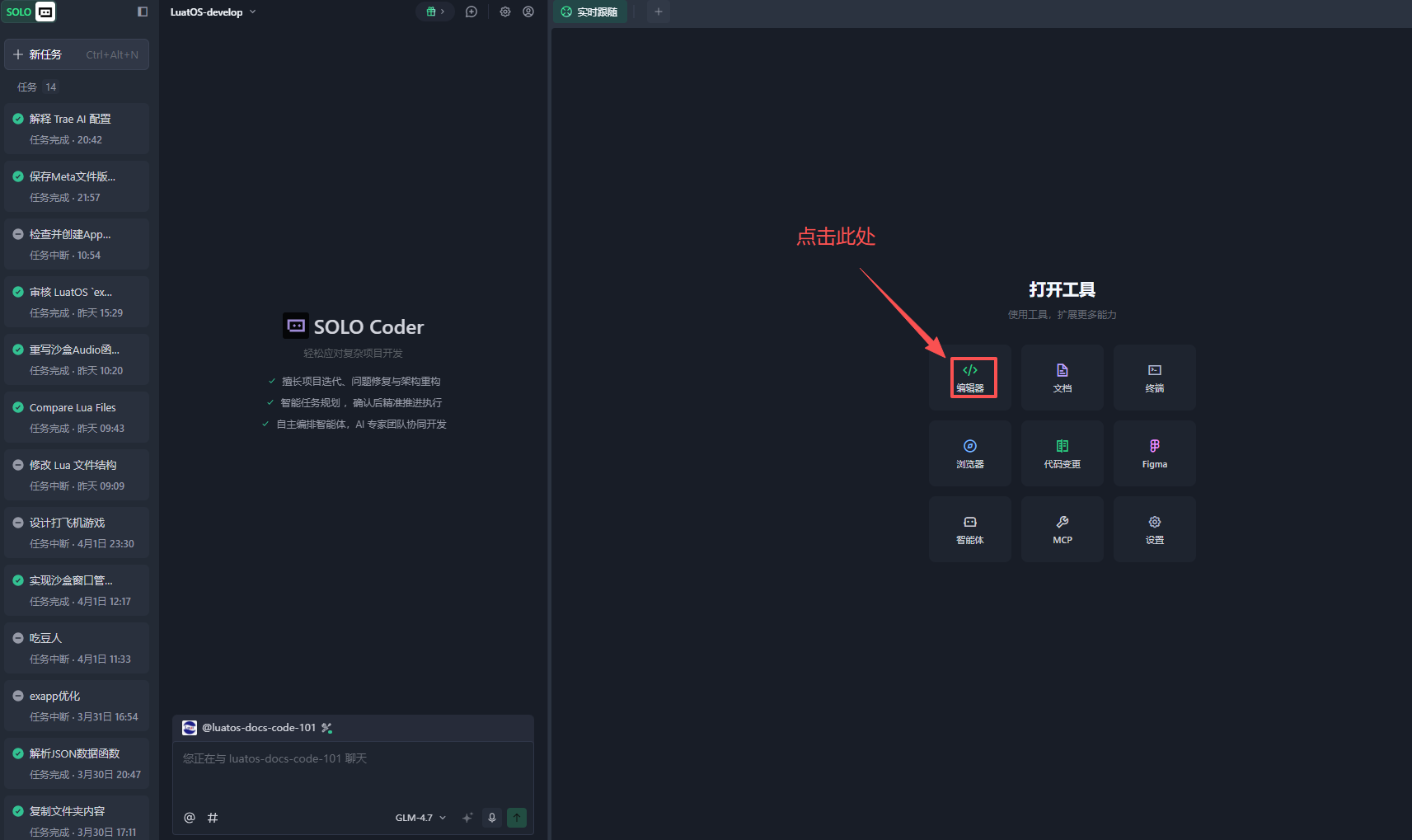This screenshot has width=1412, height=840.
Task: Open task 设计打飞机游戏
Action: (x=77, y=533)
